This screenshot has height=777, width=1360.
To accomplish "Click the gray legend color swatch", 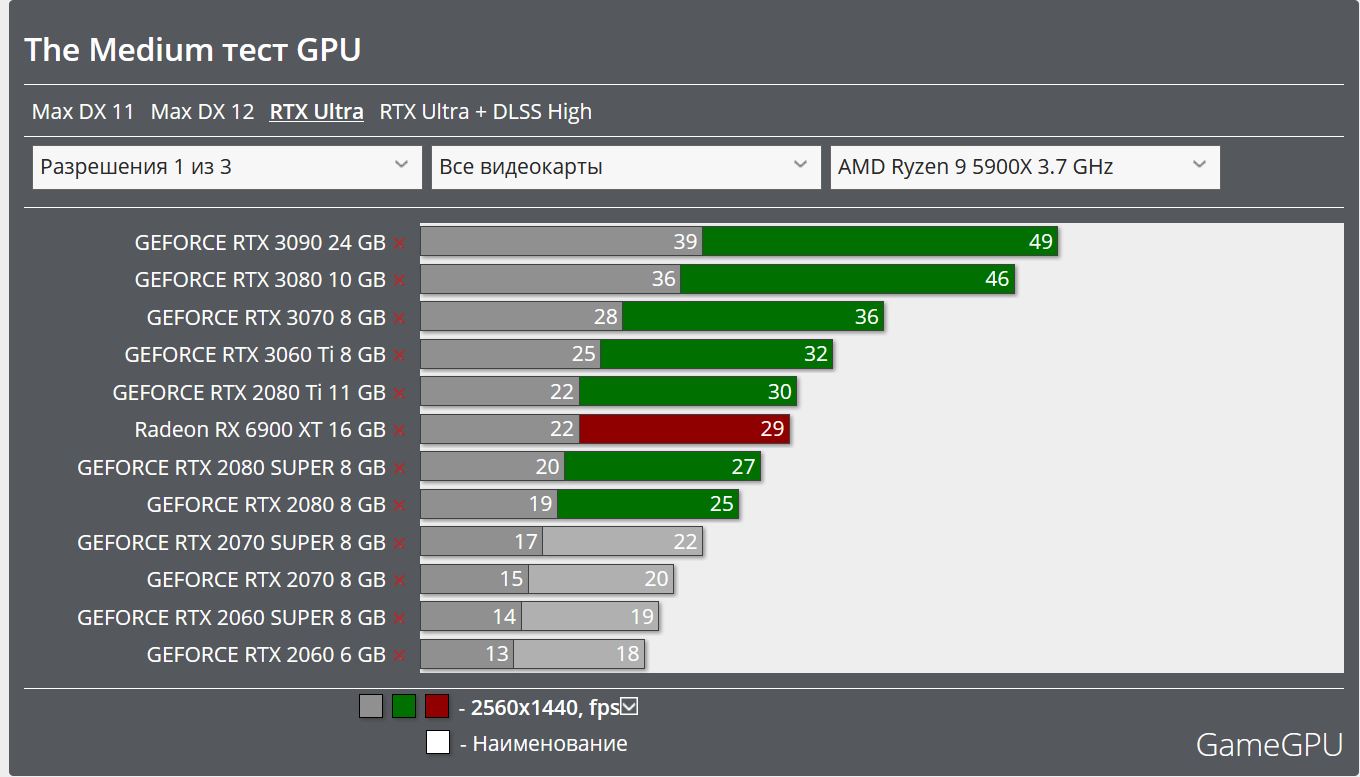I will point(371,707).
